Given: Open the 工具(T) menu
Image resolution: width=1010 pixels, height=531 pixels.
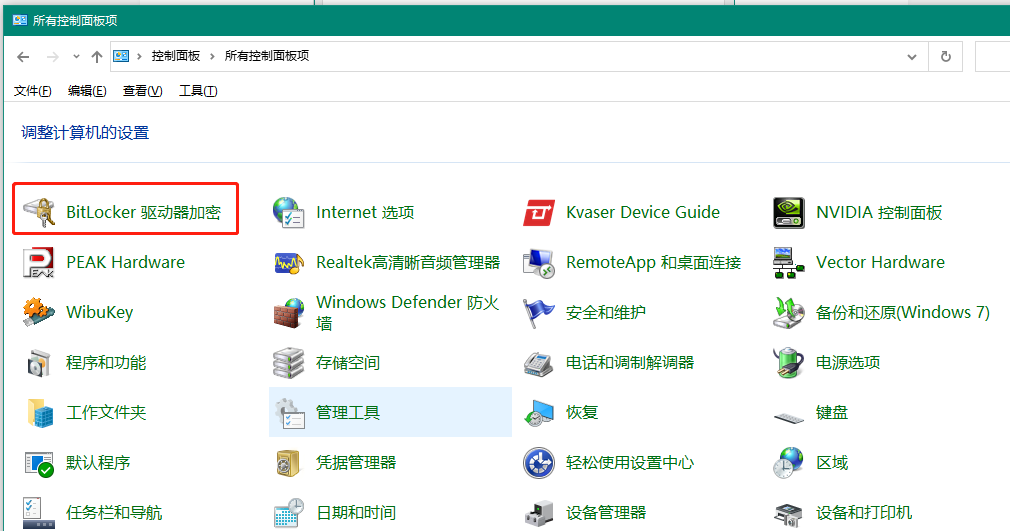Looking at the screenshot, I should point(198,91).
